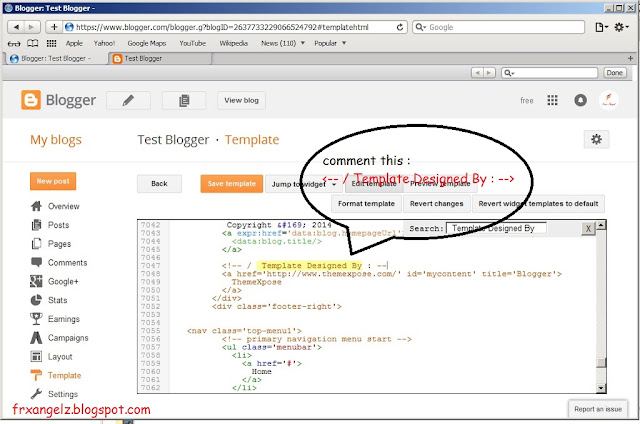Click code editor Search input field
Image resolution: width=640 pixels, height=424 pixels.
pos(496,228)
